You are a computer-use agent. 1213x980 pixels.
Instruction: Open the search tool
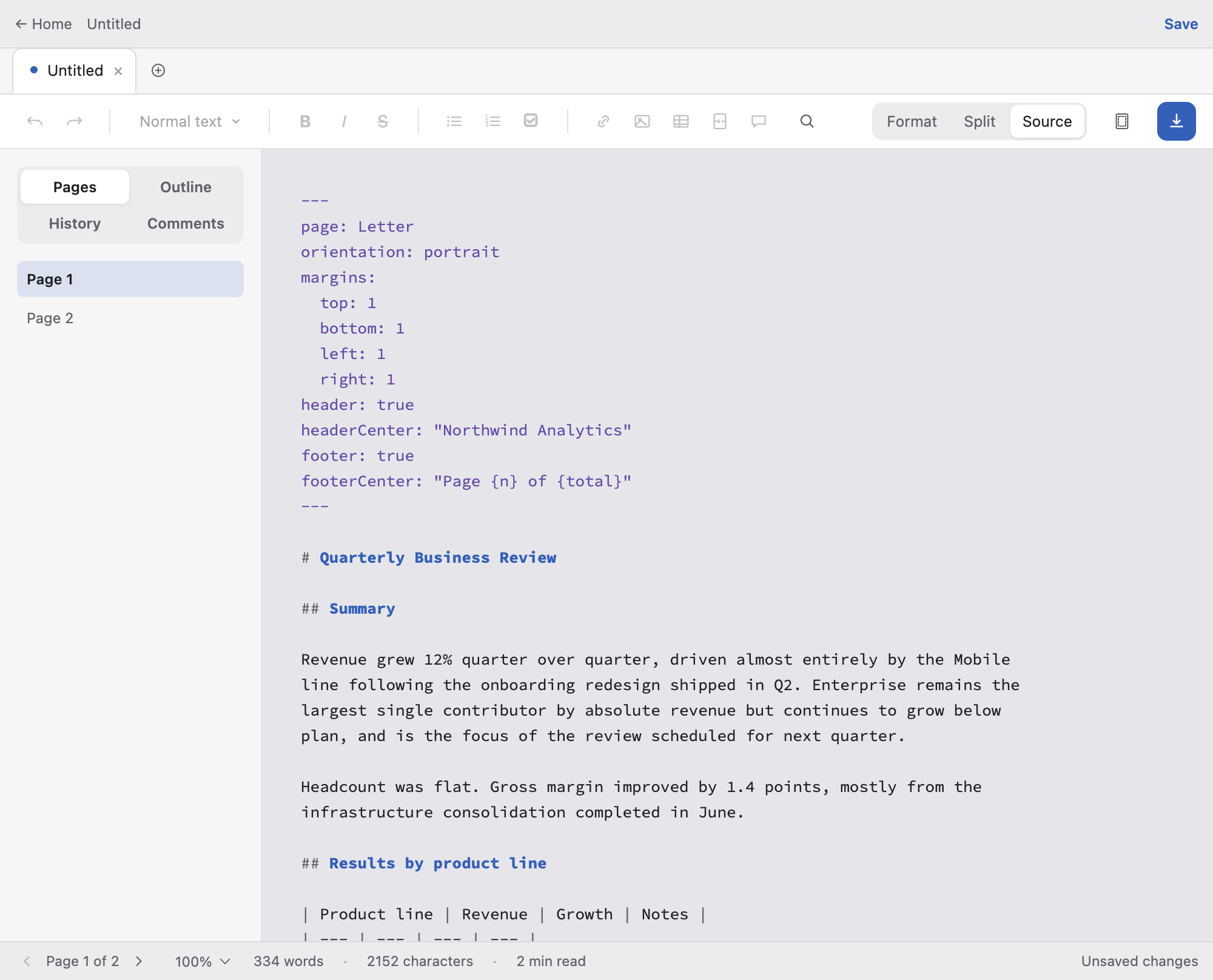(807, 121)
